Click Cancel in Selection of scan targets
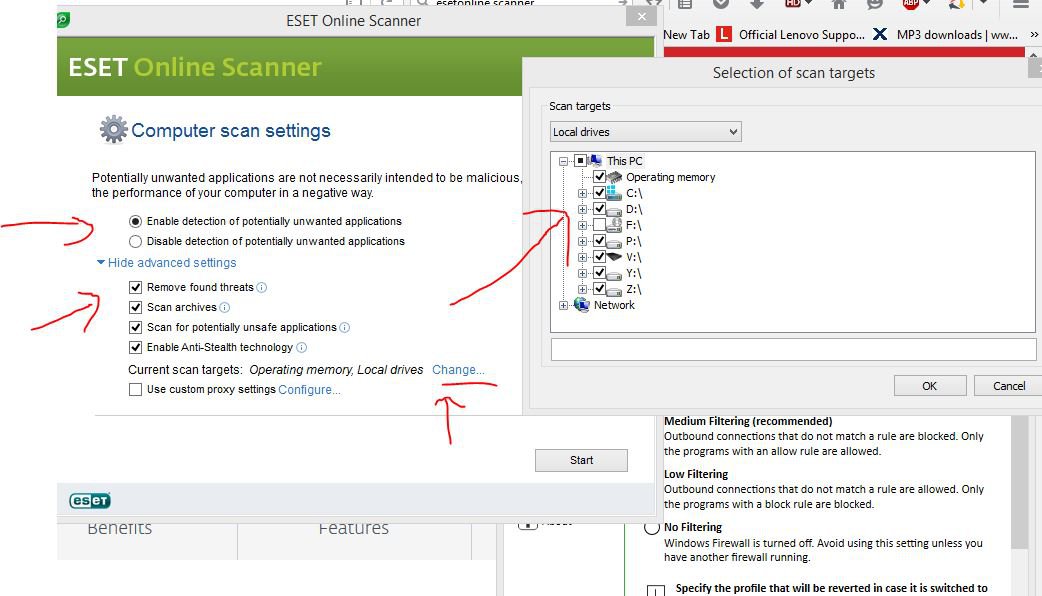This screenshot has width=1042, height=596. (x=1009, y=386)
